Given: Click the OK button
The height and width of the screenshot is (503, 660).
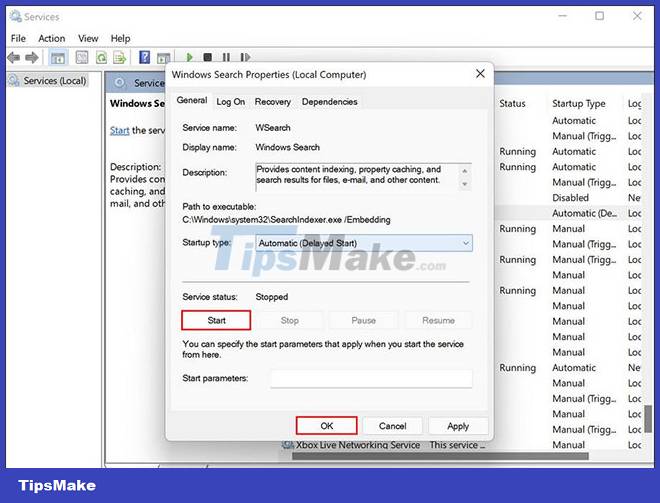Looking at the screenshot, I should click(x=327, y=426).
